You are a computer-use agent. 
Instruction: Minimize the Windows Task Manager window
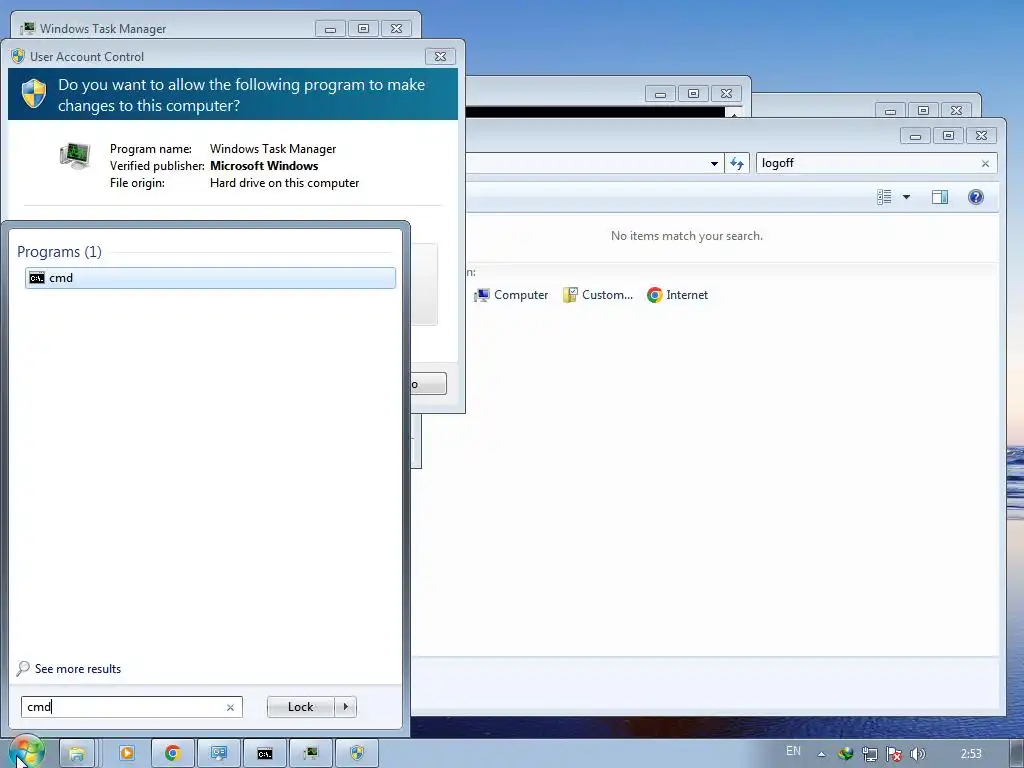click(x=330, y=28)
